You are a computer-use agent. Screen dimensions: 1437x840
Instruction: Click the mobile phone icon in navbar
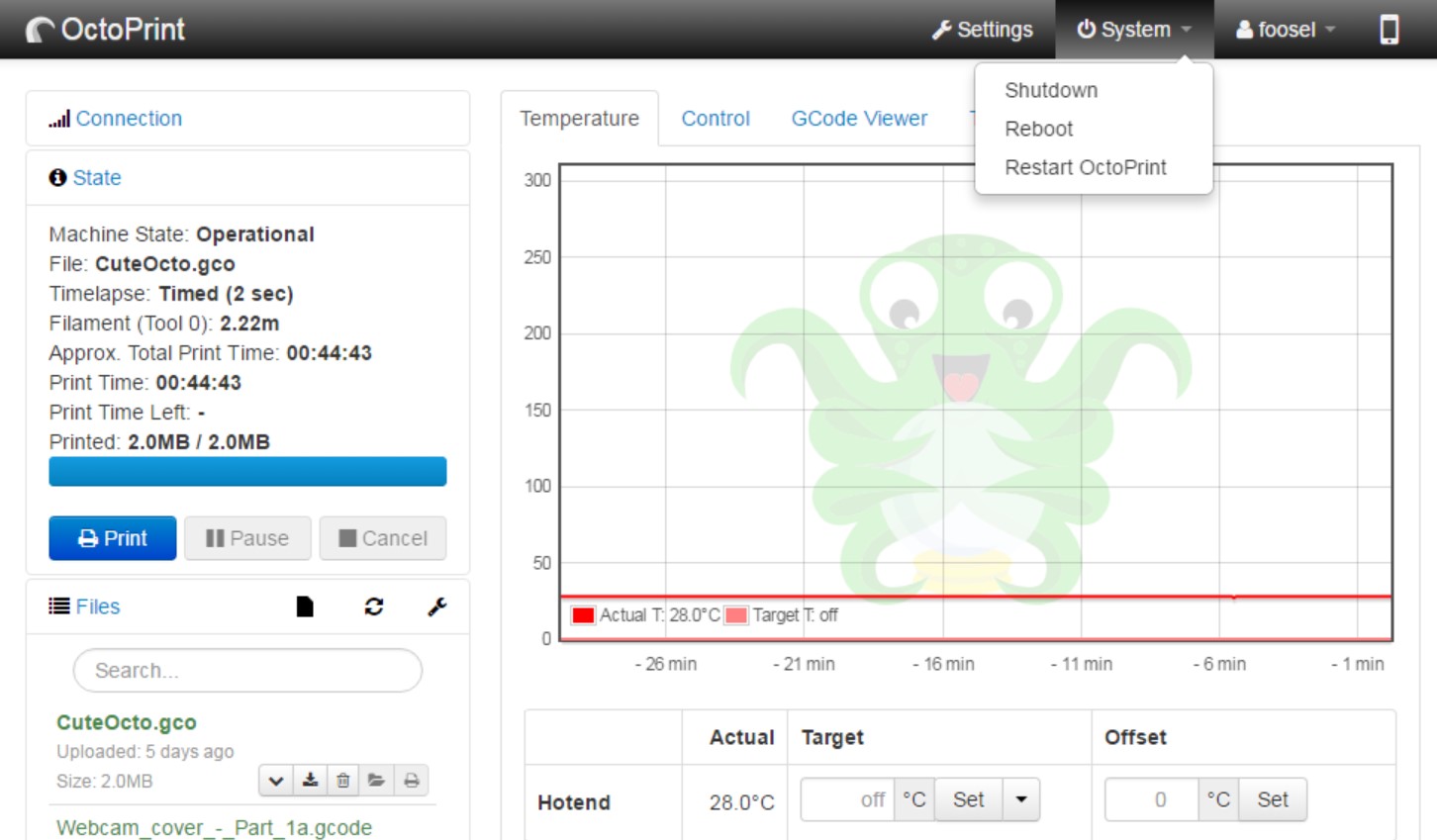[1389, 30]
